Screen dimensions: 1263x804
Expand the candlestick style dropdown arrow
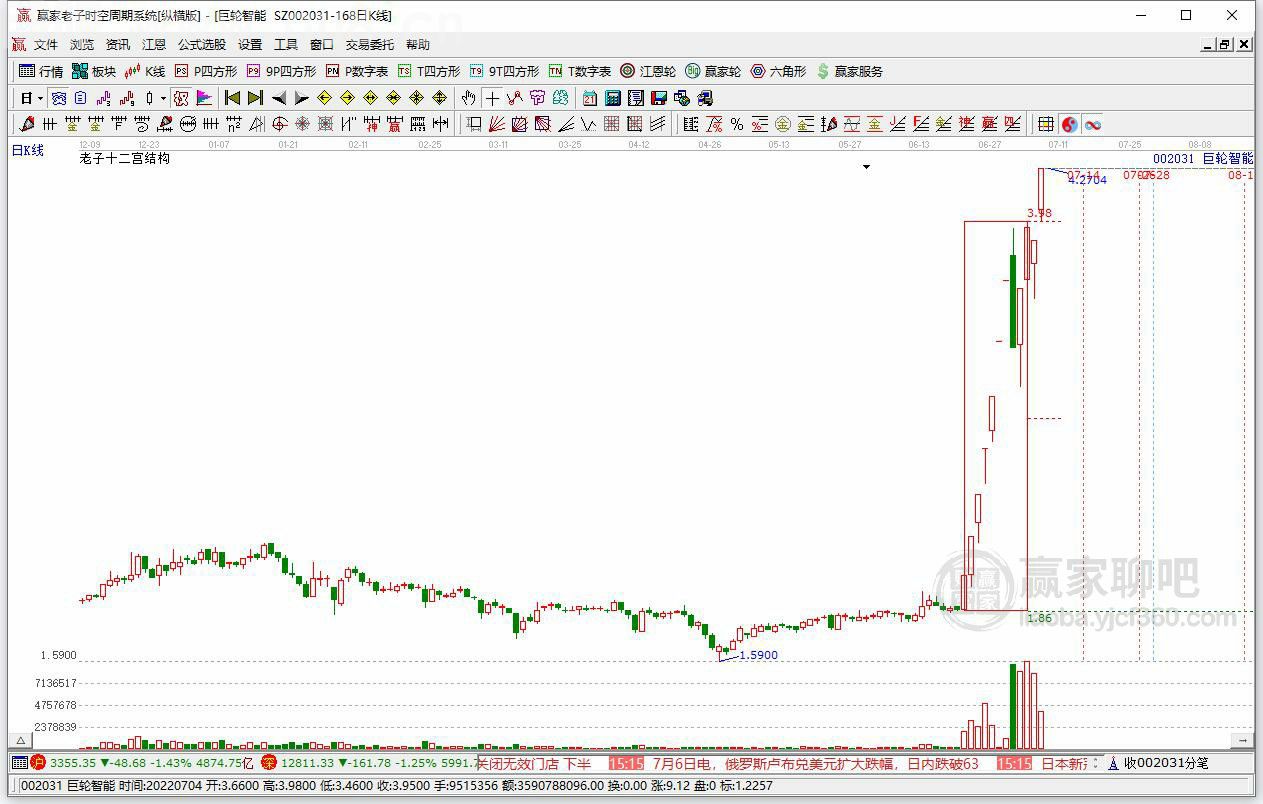coord(163,98)
